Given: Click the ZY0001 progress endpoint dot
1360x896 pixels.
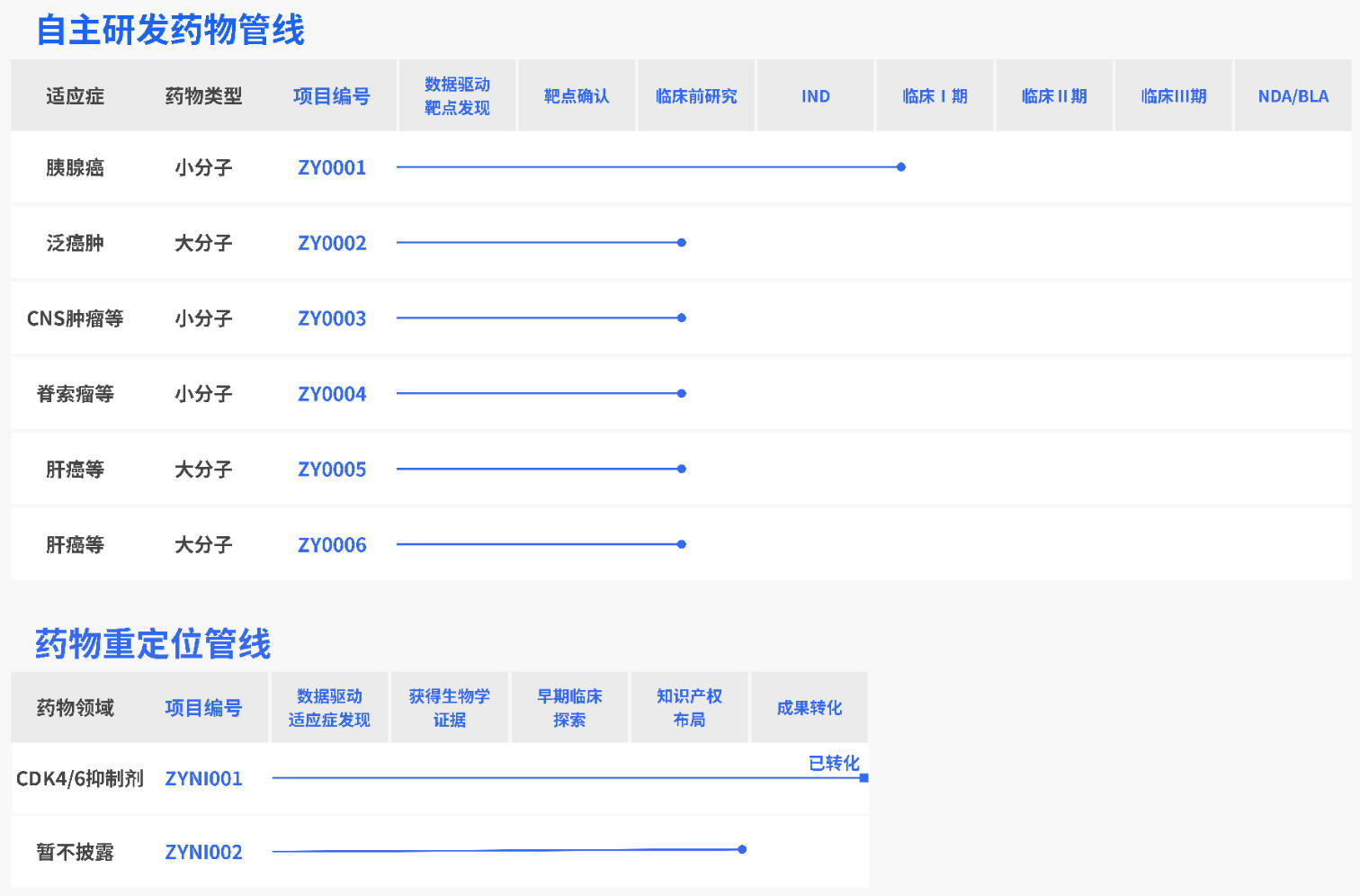Looking at the screenshot, I should tap(901, 167).
